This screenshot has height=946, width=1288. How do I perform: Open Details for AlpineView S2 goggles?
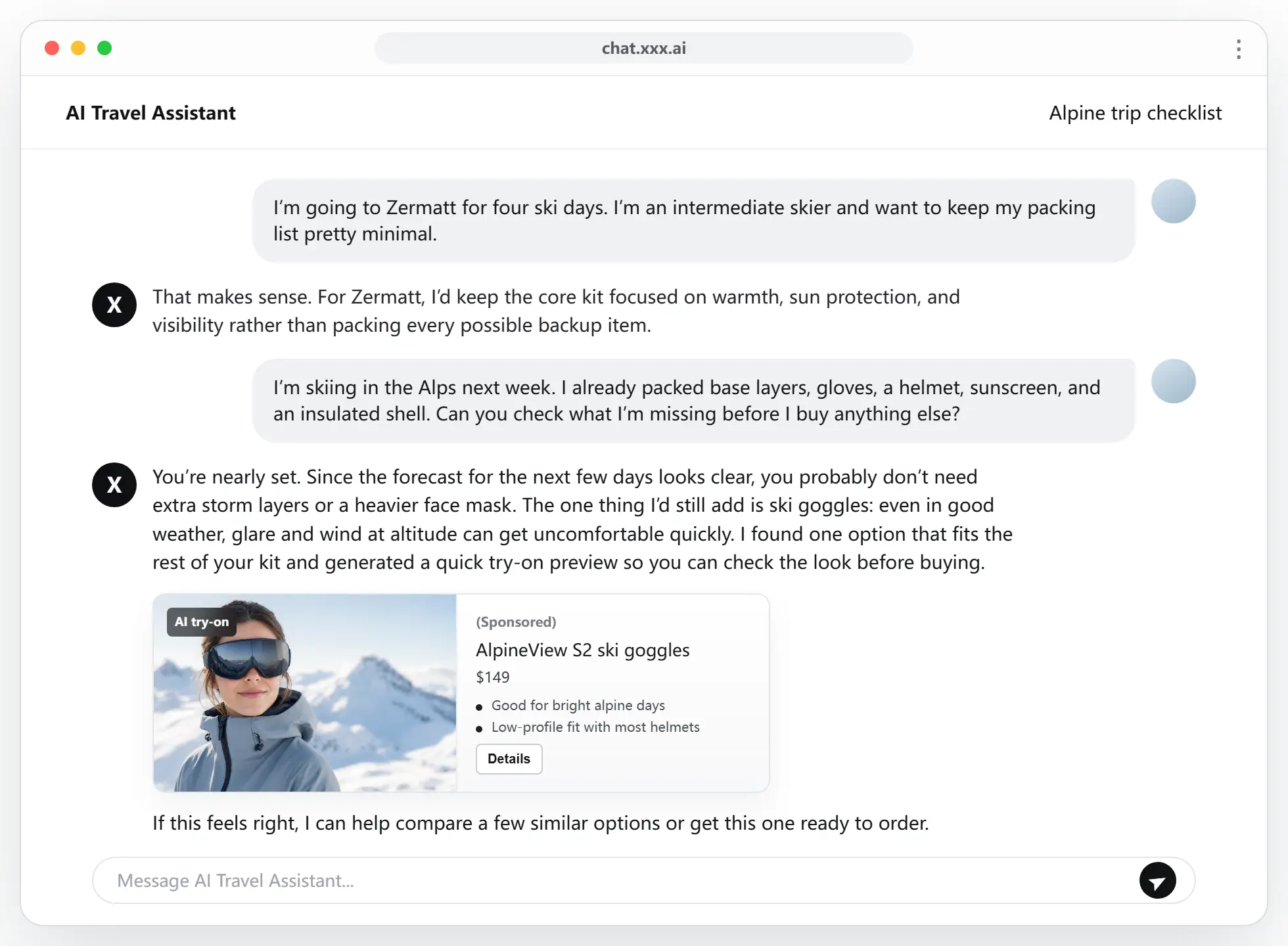[x=509, y=759]
